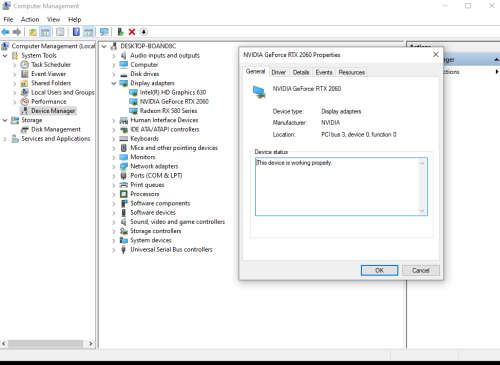Click the red X Uninstall device icon
This screenshot has width=500, height=365.
(x=132, y=32)
